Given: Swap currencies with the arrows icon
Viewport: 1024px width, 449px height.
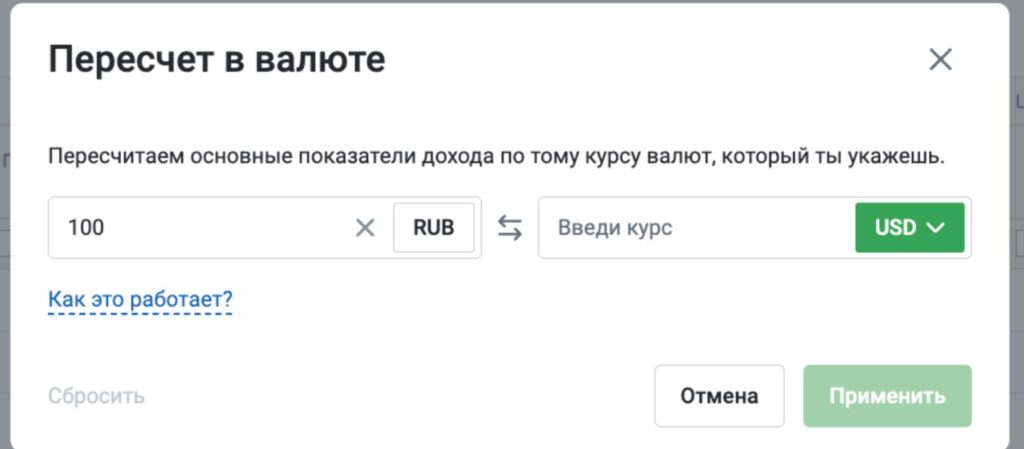Looking at the screenshot, I should 510,228.
